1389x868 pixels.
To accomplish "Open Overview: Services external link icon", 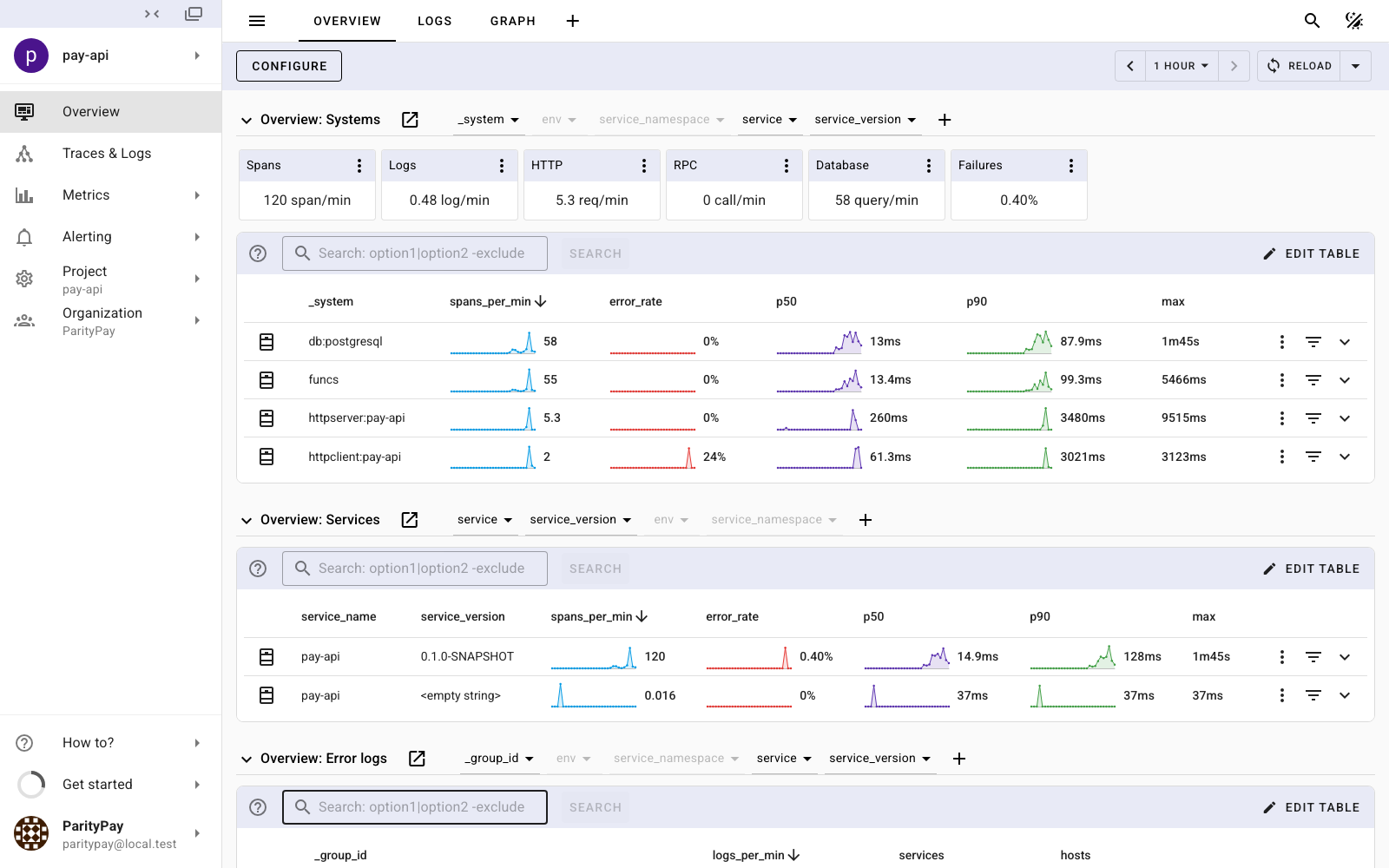I will pos(410,520).
